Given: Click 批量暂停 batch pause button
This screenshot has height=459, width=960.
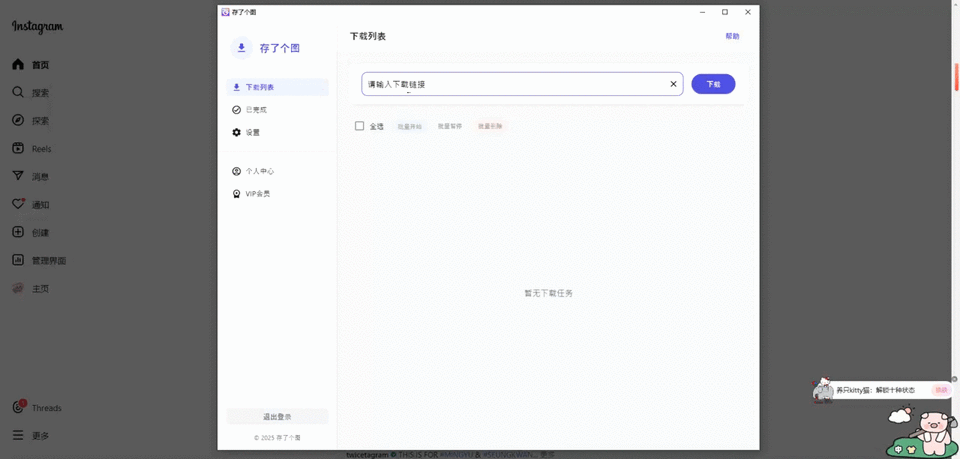Looking at the screenshot, I should 449,127.
